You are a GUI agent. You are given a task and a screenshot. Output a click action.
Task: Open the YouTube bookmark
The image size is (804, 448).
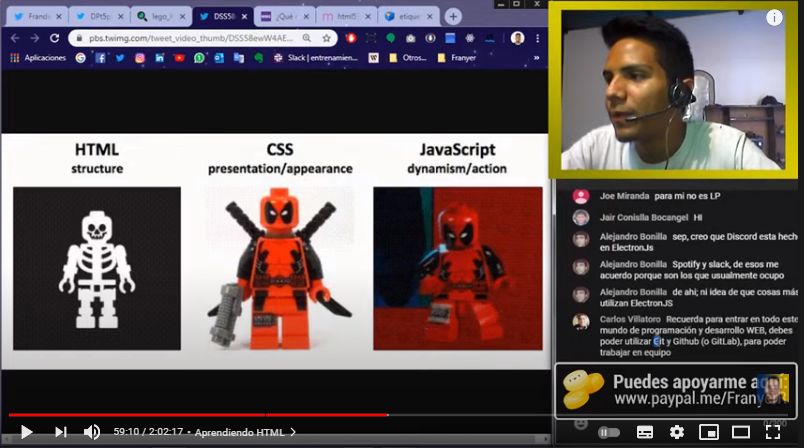point(179,58)
